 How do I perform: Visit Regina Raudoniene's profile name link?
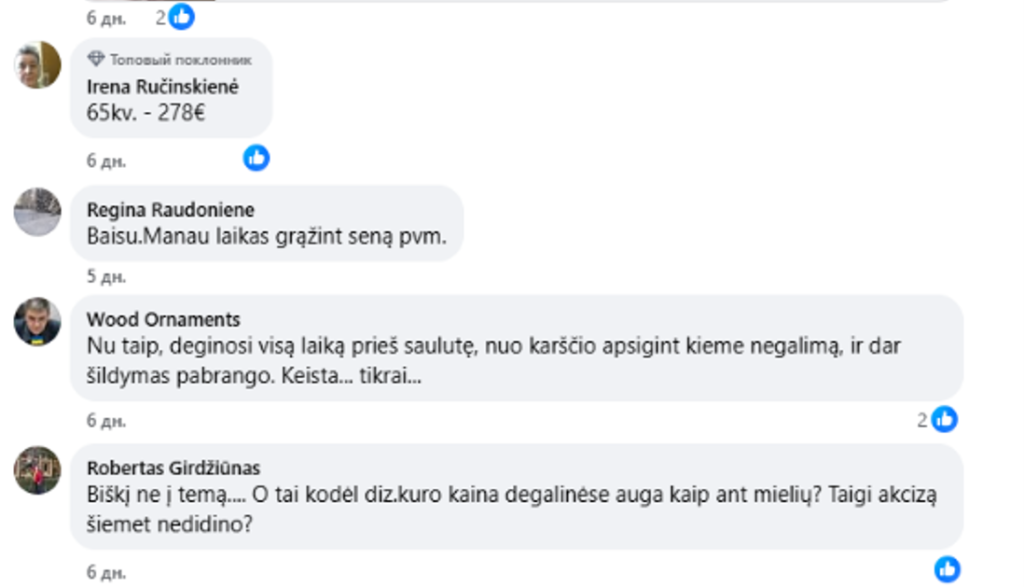tap(170, 210)
